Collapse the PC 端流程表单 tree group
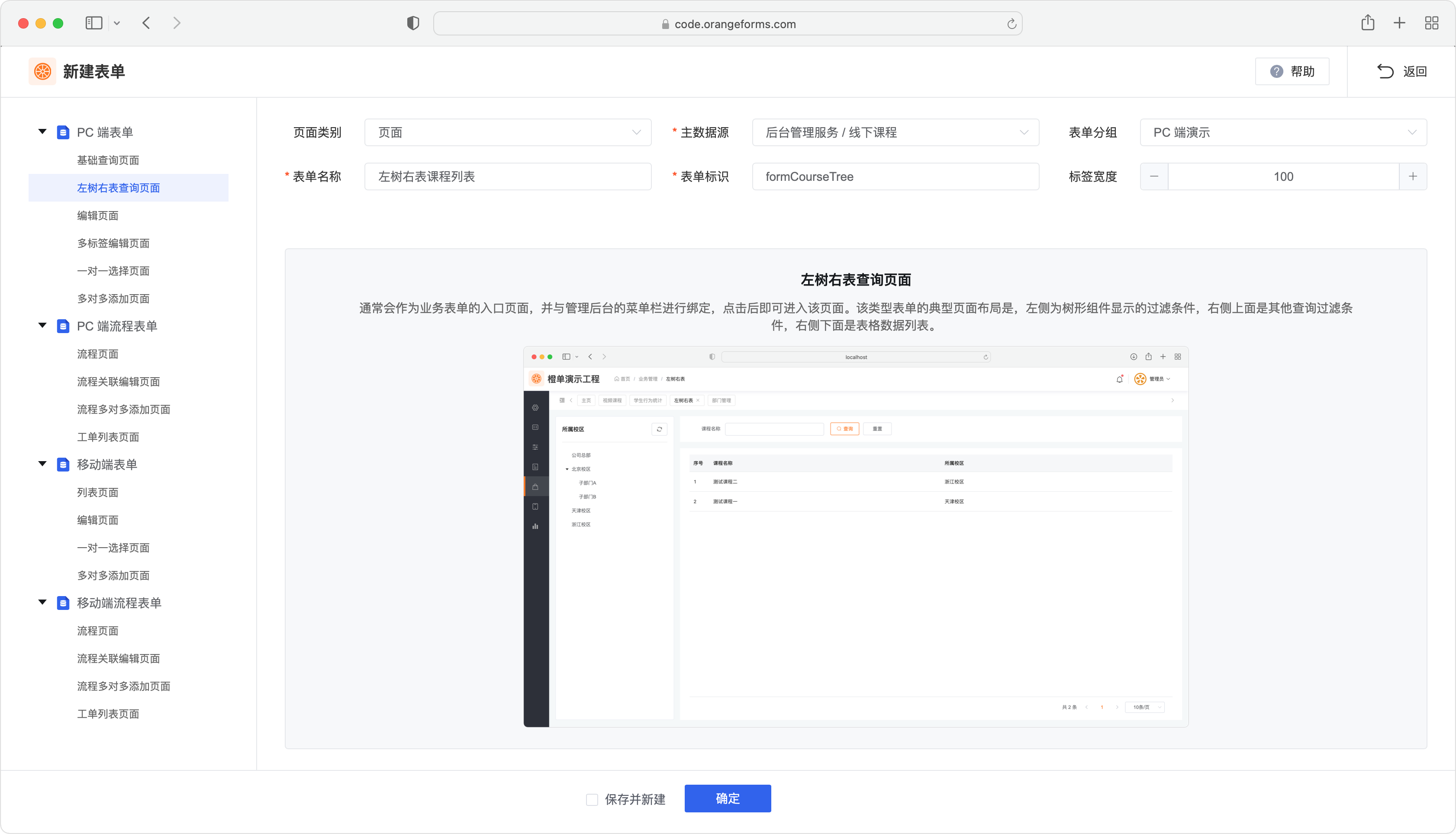 click(42, 325)
